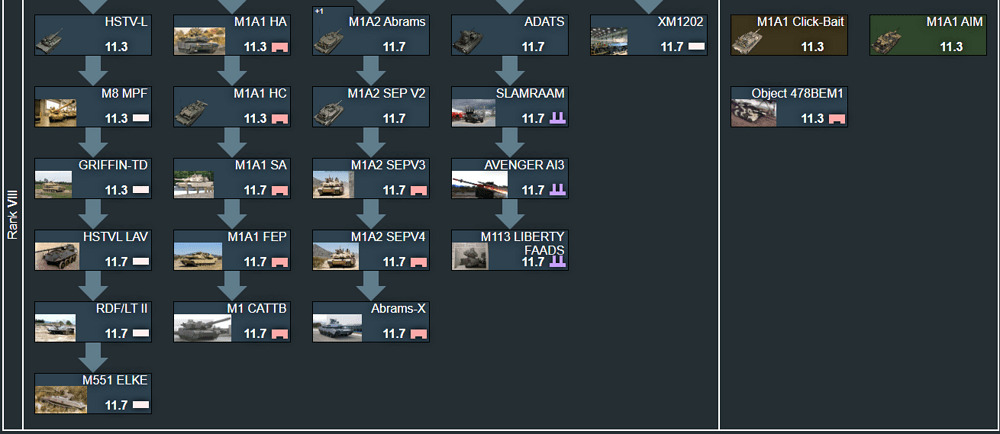Choose the M1A2 SEP V2 card
The height and width of the screenshot is (434, 1000).
point(371,106)
